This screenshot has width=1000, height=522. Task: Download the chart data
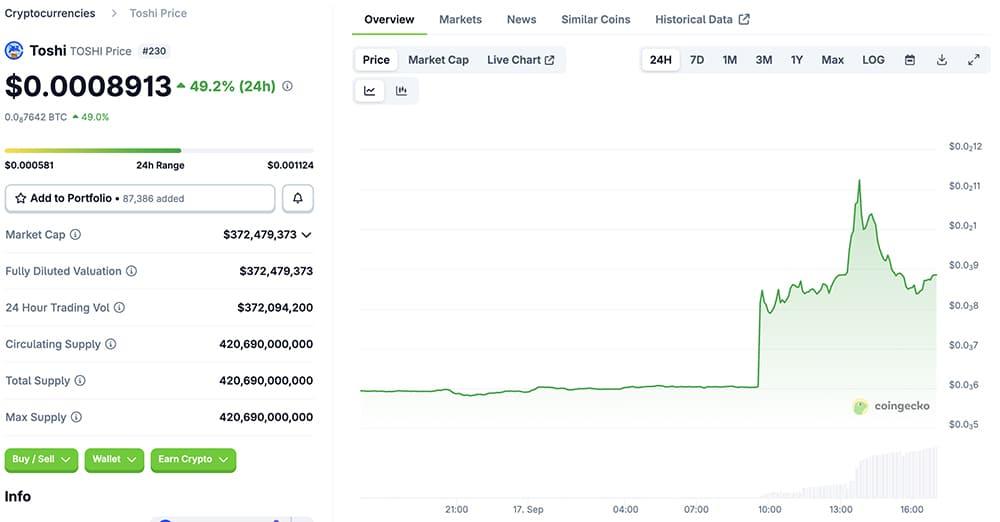point(941,60)
